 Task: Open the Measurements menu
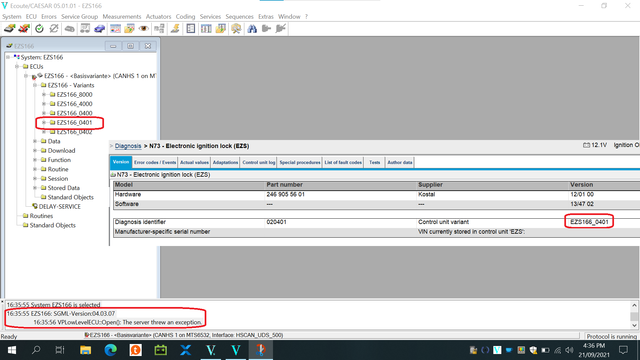pos(122,17)
